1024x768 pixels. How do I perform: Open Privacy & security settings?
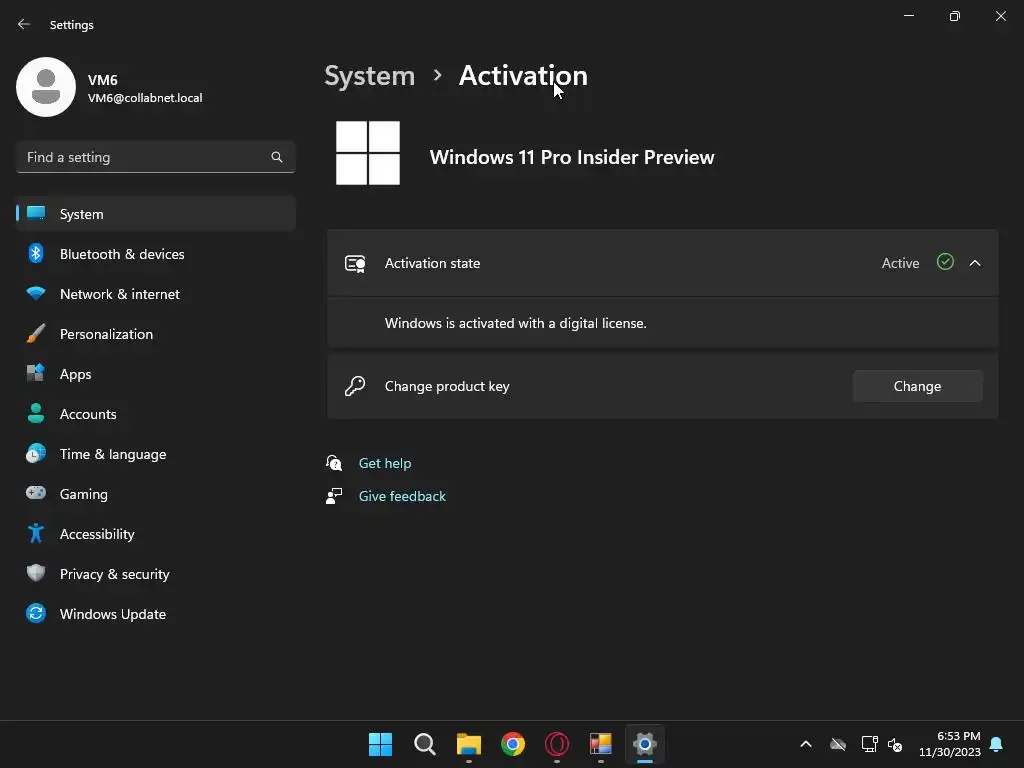pos(155,574)
